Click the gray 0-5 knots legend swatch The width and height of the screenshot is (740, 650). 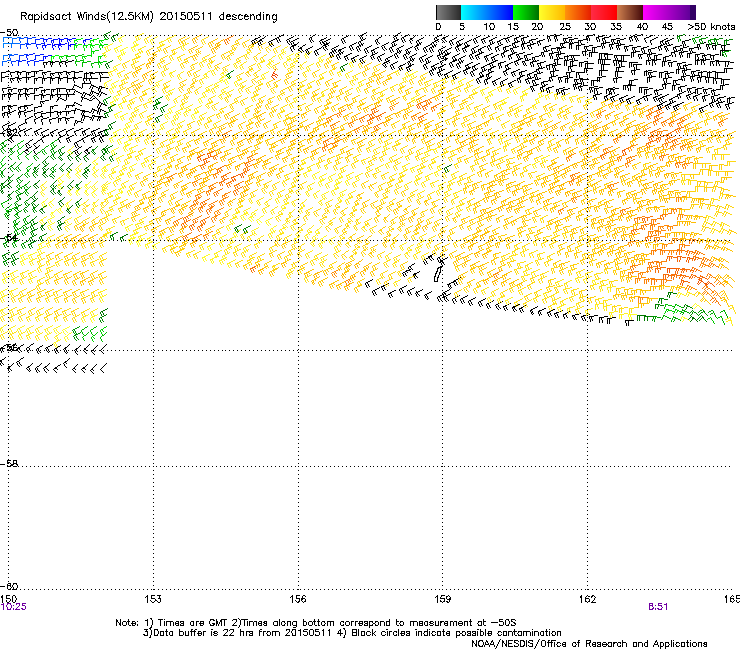[x=448, y=12]
